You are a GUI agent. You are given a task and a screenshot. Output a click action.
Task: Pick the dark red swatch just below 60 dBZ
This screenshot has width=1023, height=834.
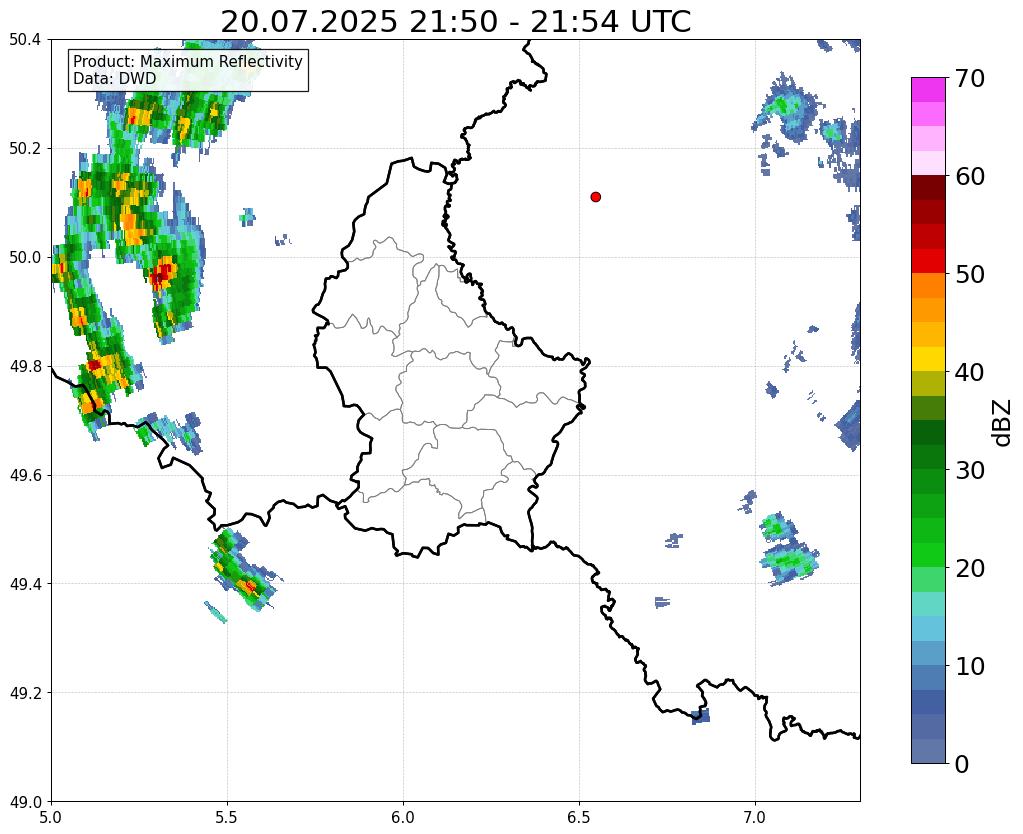coord(928,187)
